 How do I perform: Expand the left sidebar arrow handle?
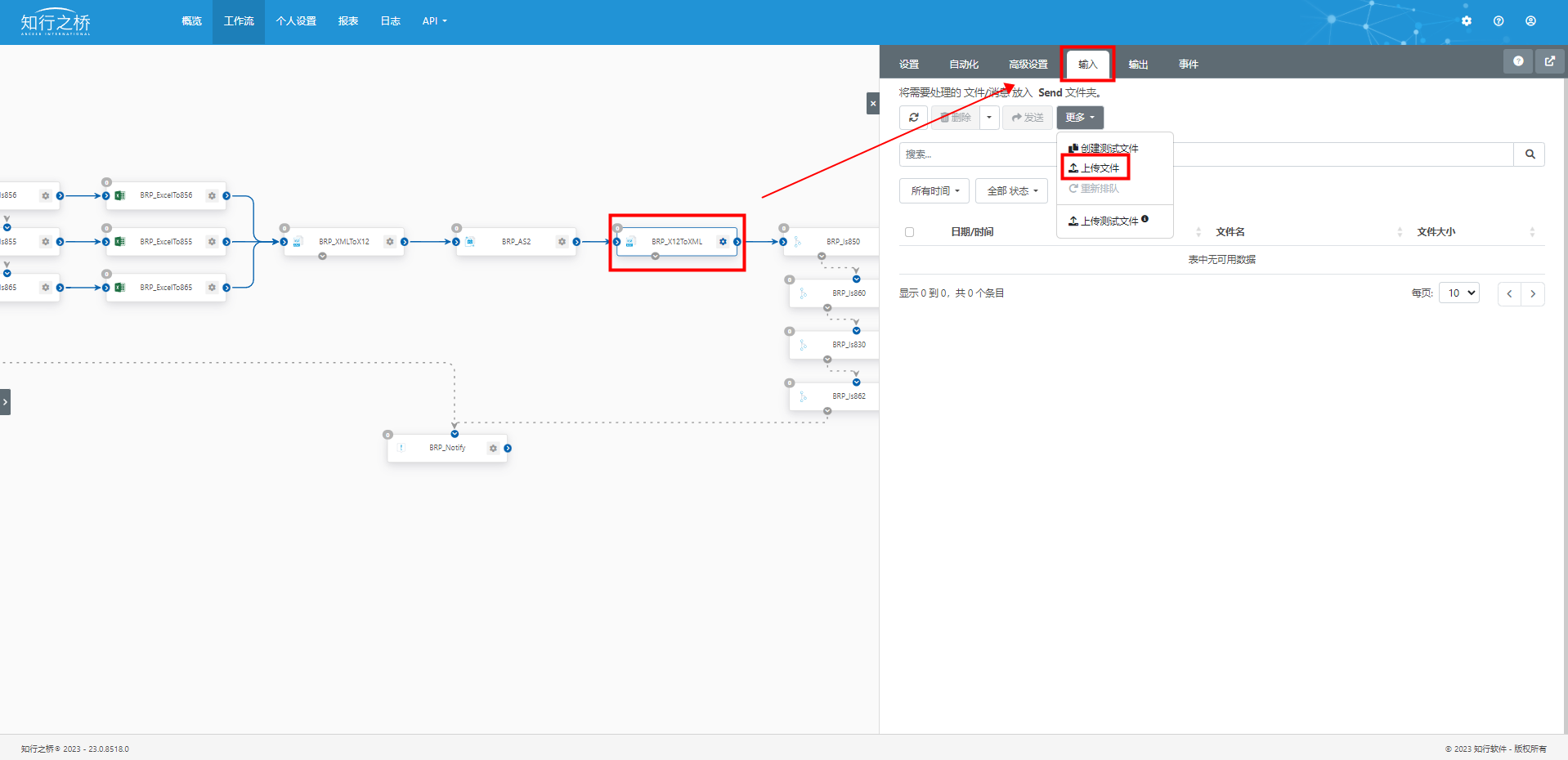[5, 402]
